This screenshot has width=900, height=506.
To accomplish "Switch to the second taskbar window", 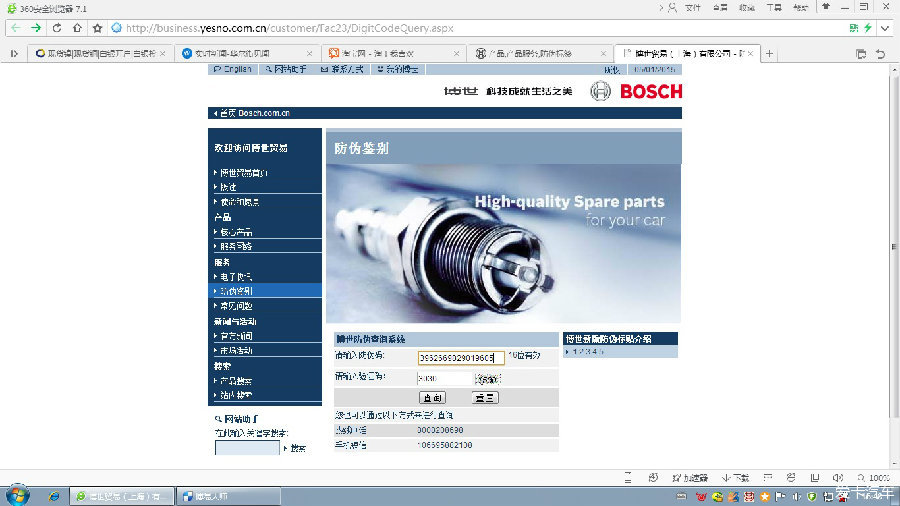I will [228, 496].
